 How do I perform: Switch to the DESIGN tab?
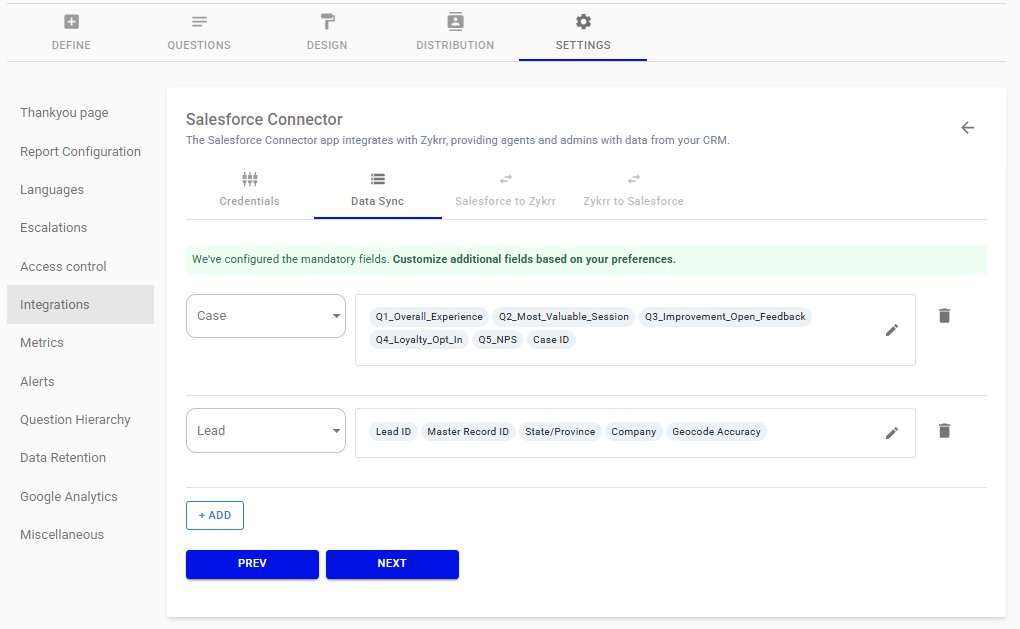327,33
